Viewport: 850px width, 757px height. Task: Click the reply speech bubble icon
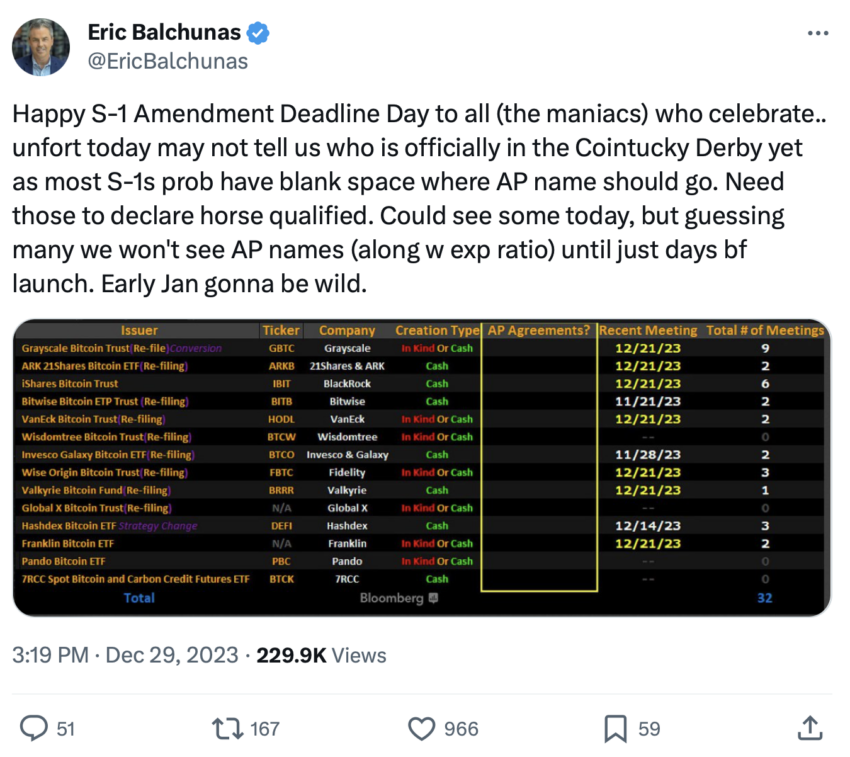click(34, 728)
